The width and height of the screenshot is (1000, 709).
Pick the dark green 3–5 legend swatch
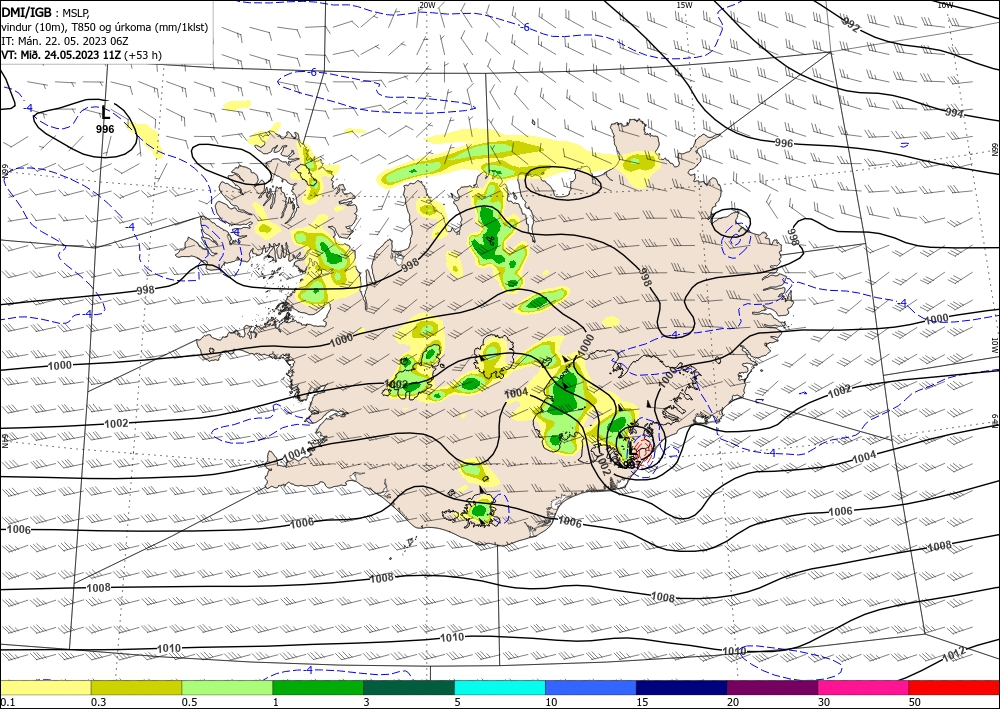click(x=409, y=687)
